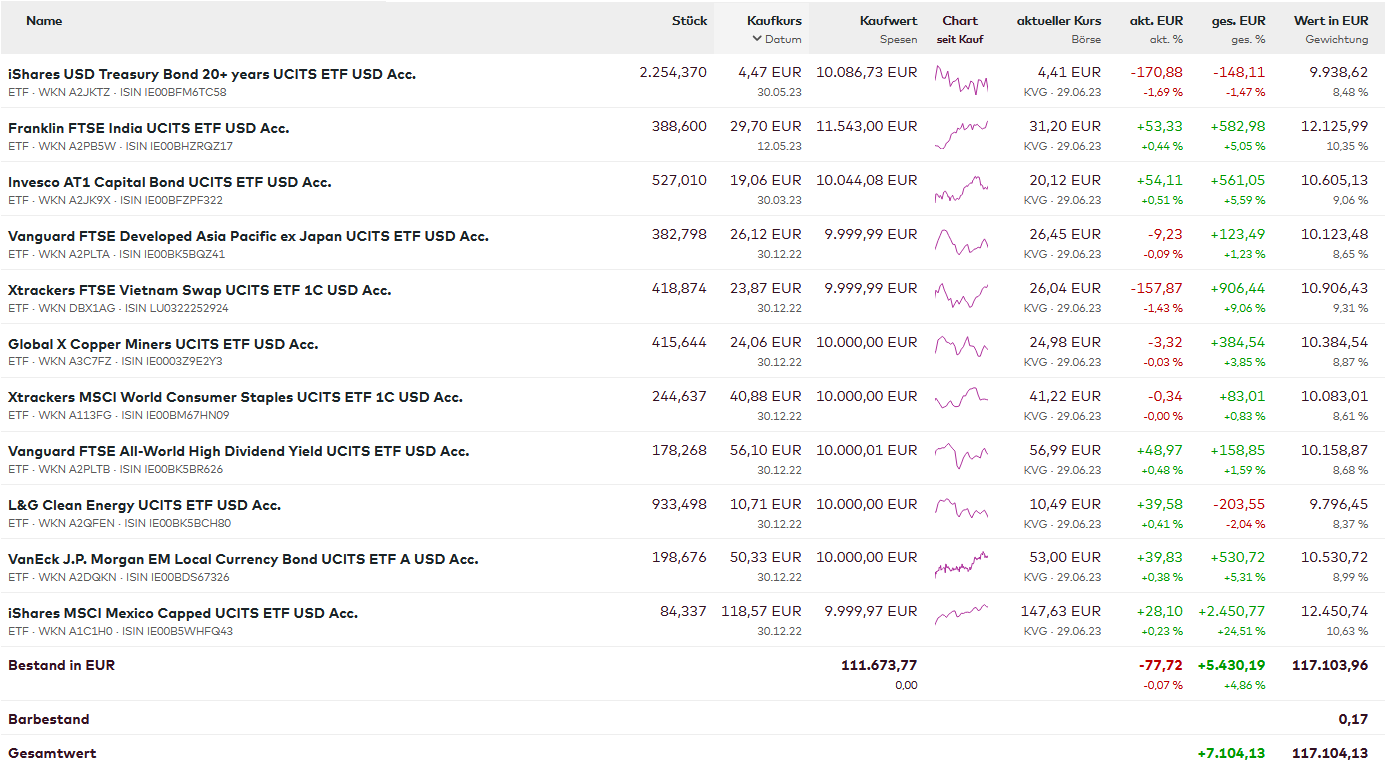Open Vanguard FTSE Developed Asia Pacific ETF link
1385x764 pixels.
coord(248,237)
